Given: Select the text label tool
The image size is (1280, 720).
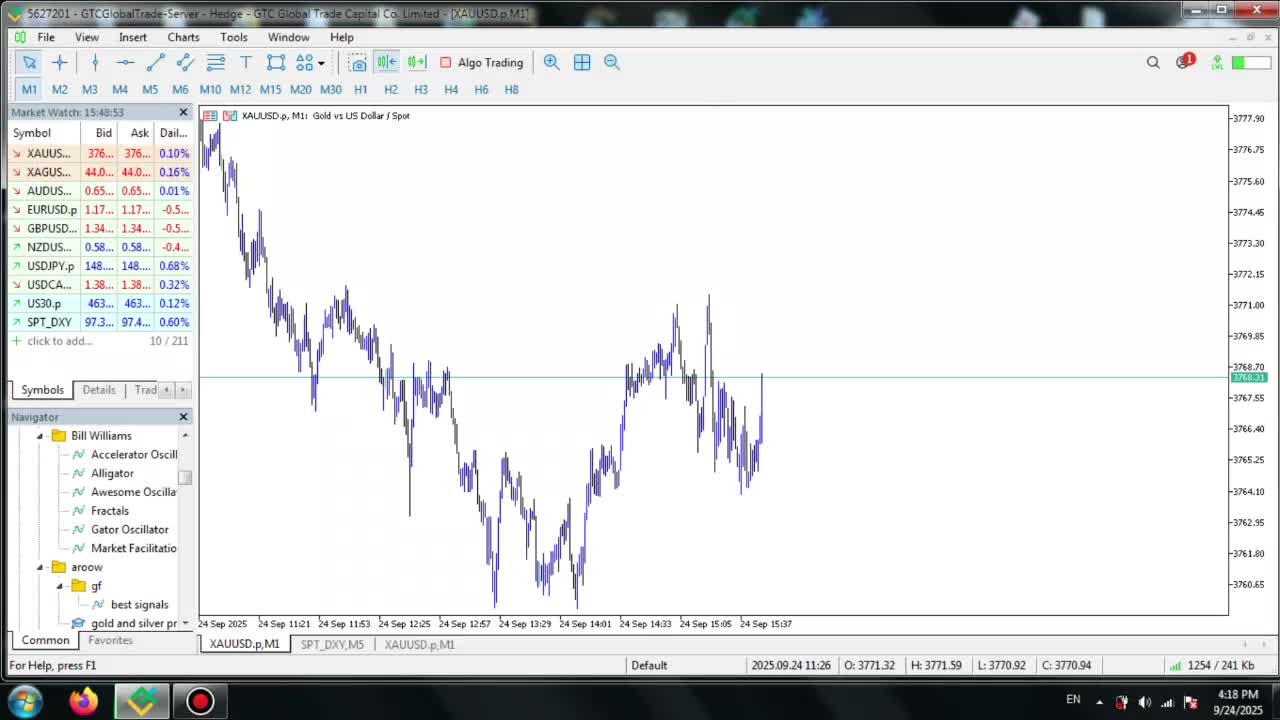Looking at the screenshot, I should [246, 63].
